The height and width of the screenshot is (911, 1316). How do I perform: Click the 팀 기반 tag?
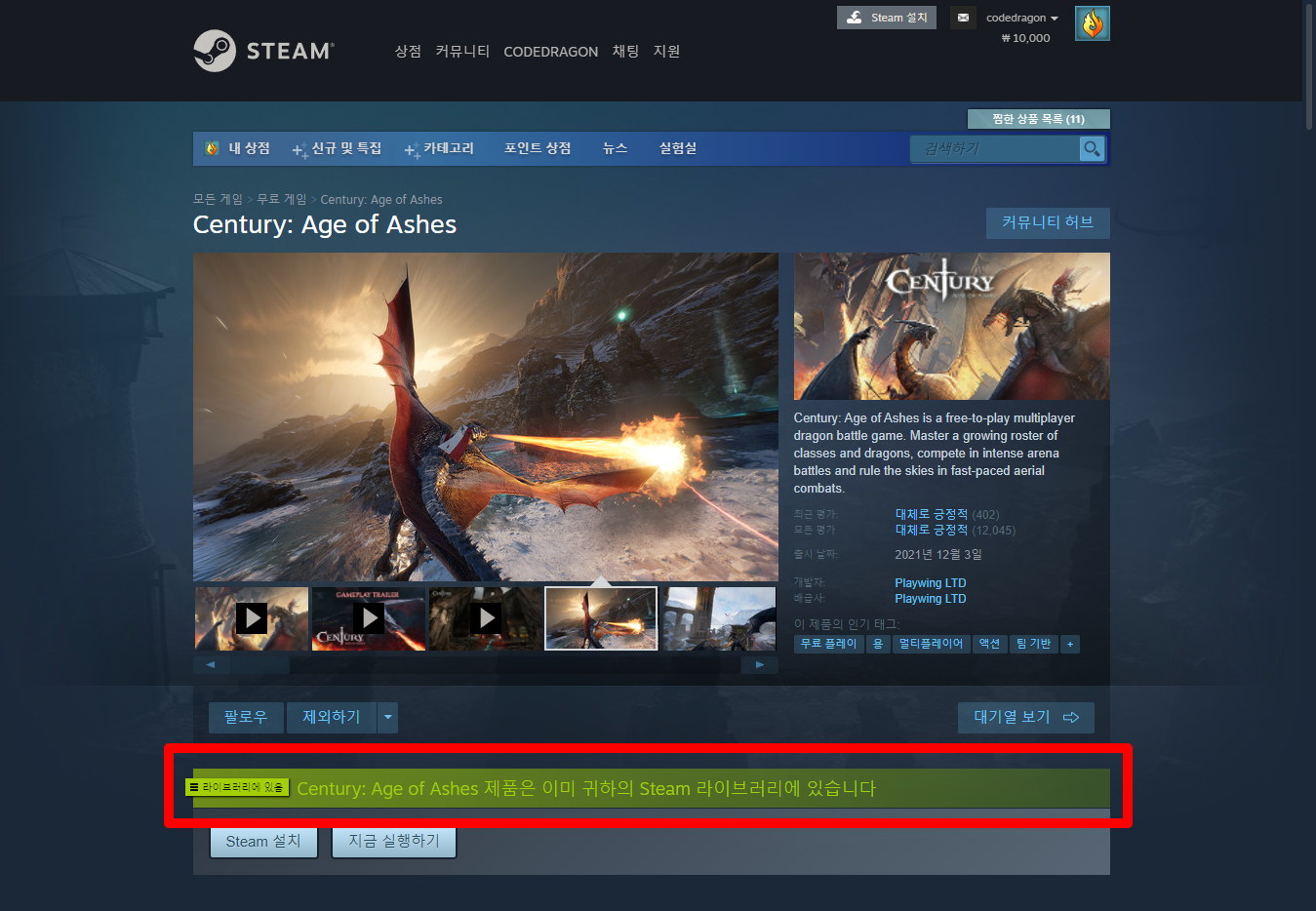(x=1034, y=644)
